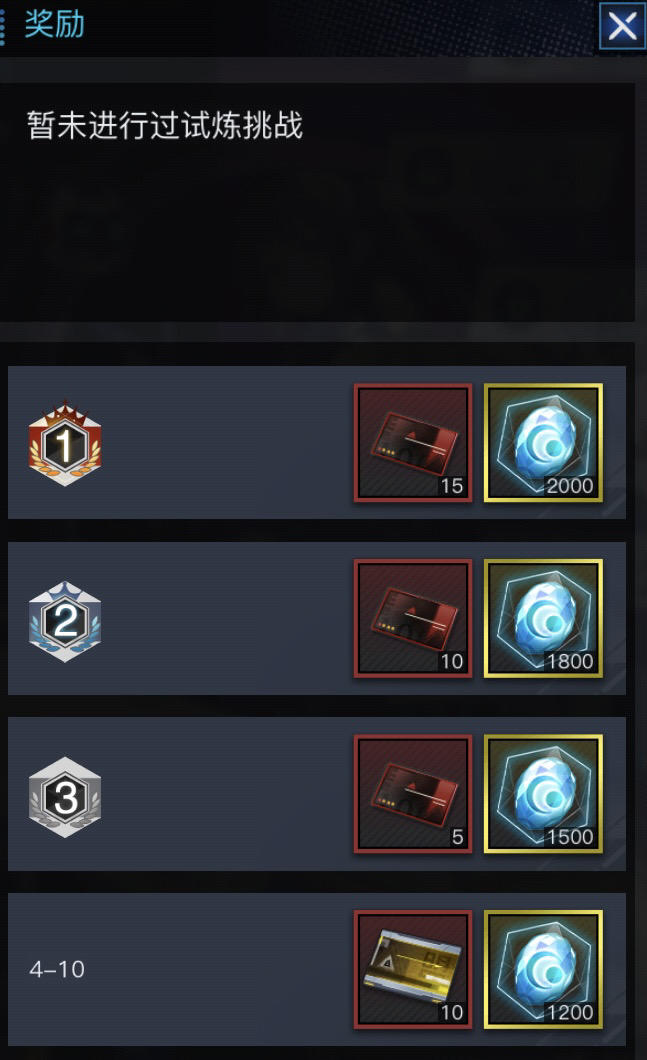Viewport: 647px width, 1060px height.
Task: Click the silver rank 3 badge
Action: pos(65,797)
